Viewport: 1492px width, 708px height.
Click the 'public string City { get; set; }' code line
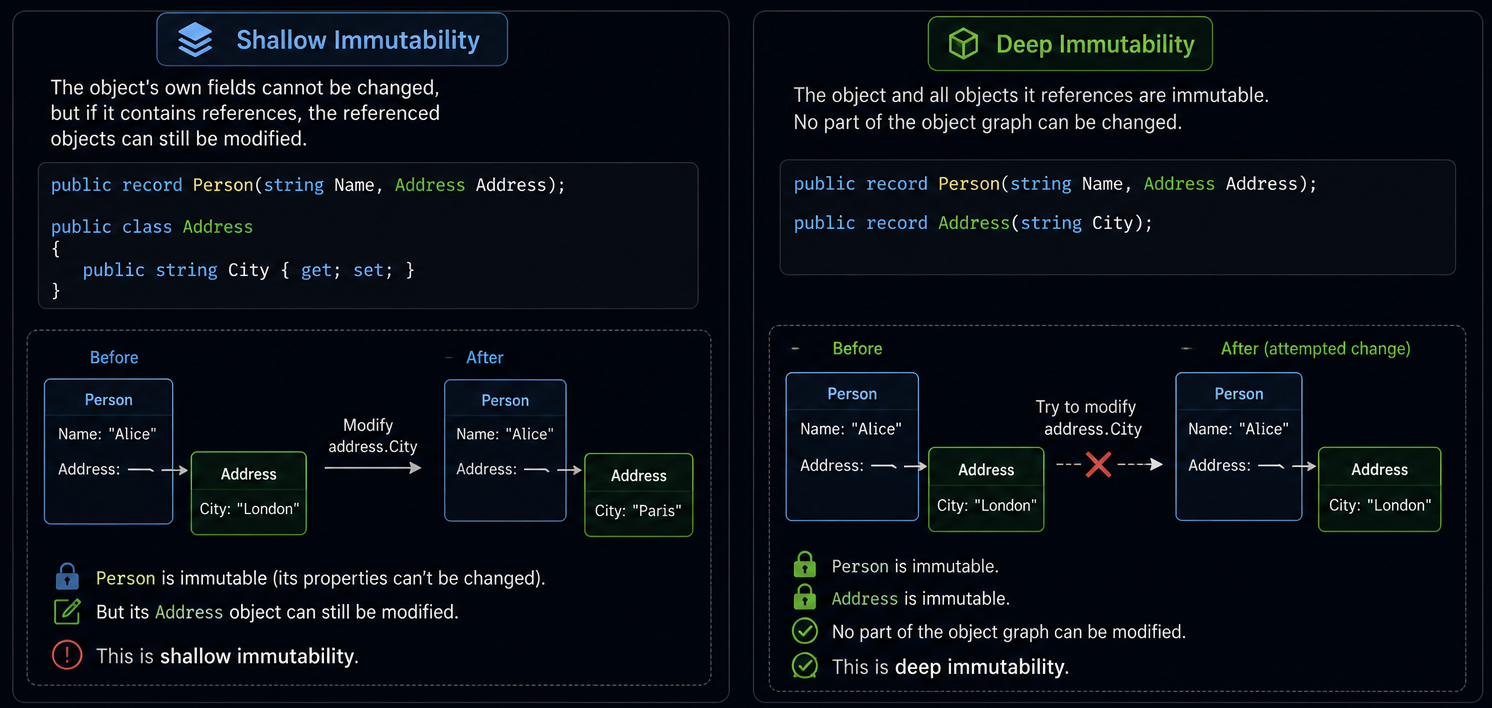tap(248, 270)
